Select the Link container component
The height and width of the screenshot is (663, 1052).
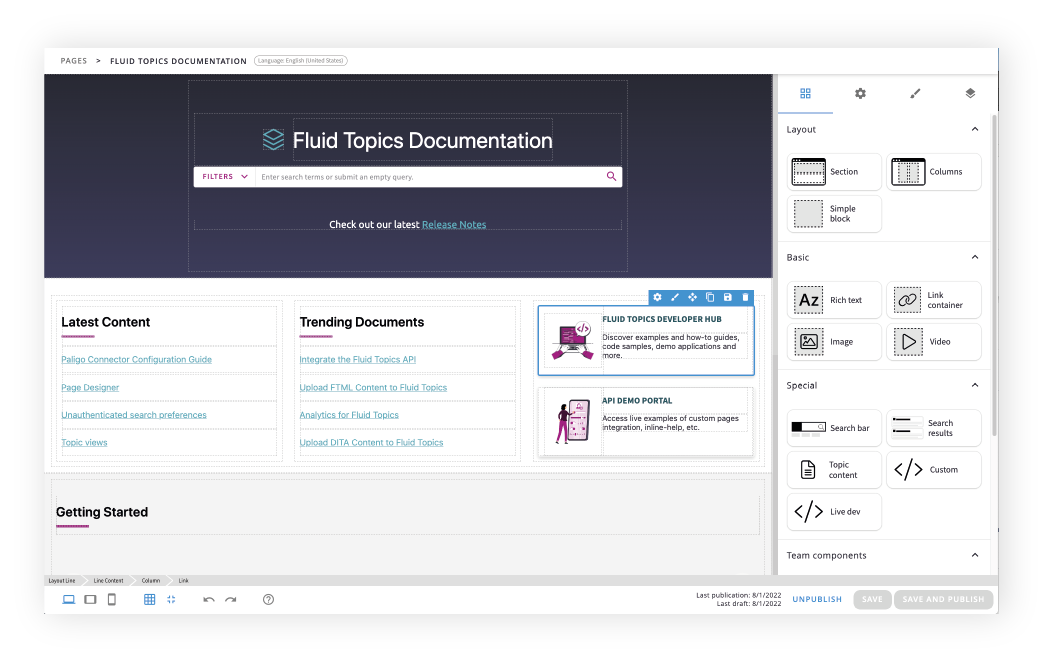pyautogui.click(x=934, y=300)
